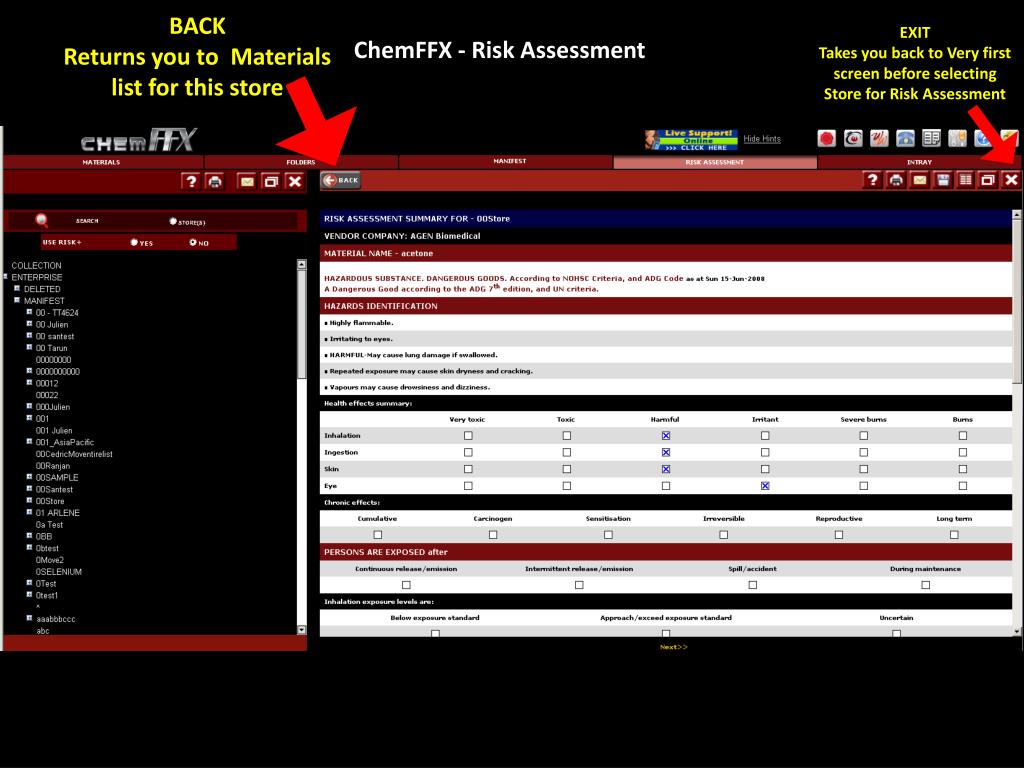Click the handwritten W icon in header
The image size is (1024, 768).
[x=879, y=138]
